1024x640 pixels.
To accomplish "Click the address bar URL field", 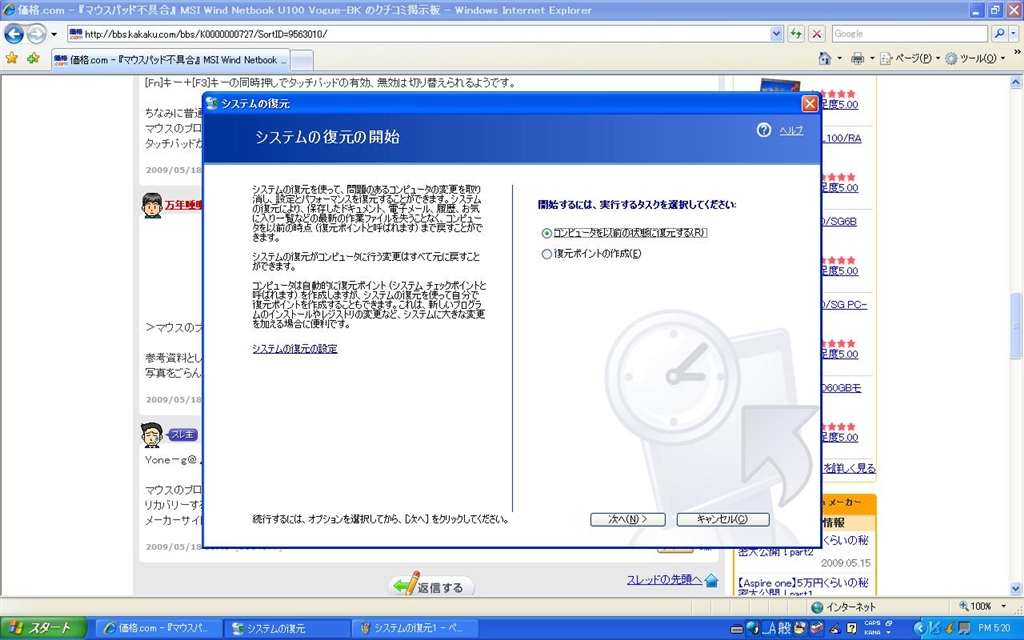I will tap(418, 33).
